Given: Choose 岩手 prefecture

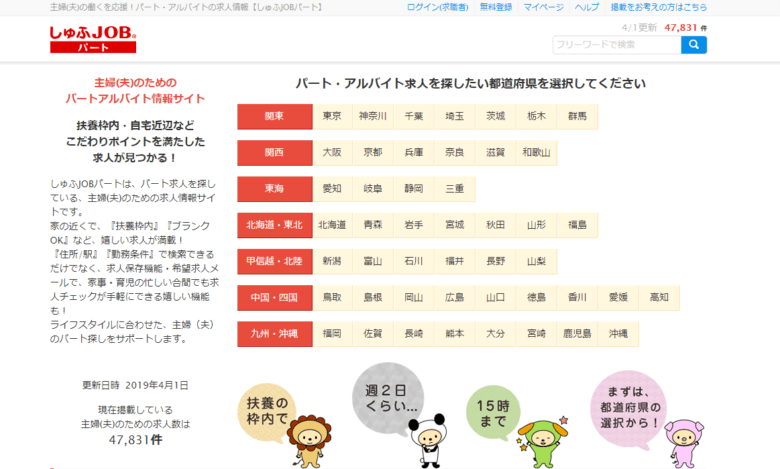Looking at the screenshot, I should (x=414, y=225).
